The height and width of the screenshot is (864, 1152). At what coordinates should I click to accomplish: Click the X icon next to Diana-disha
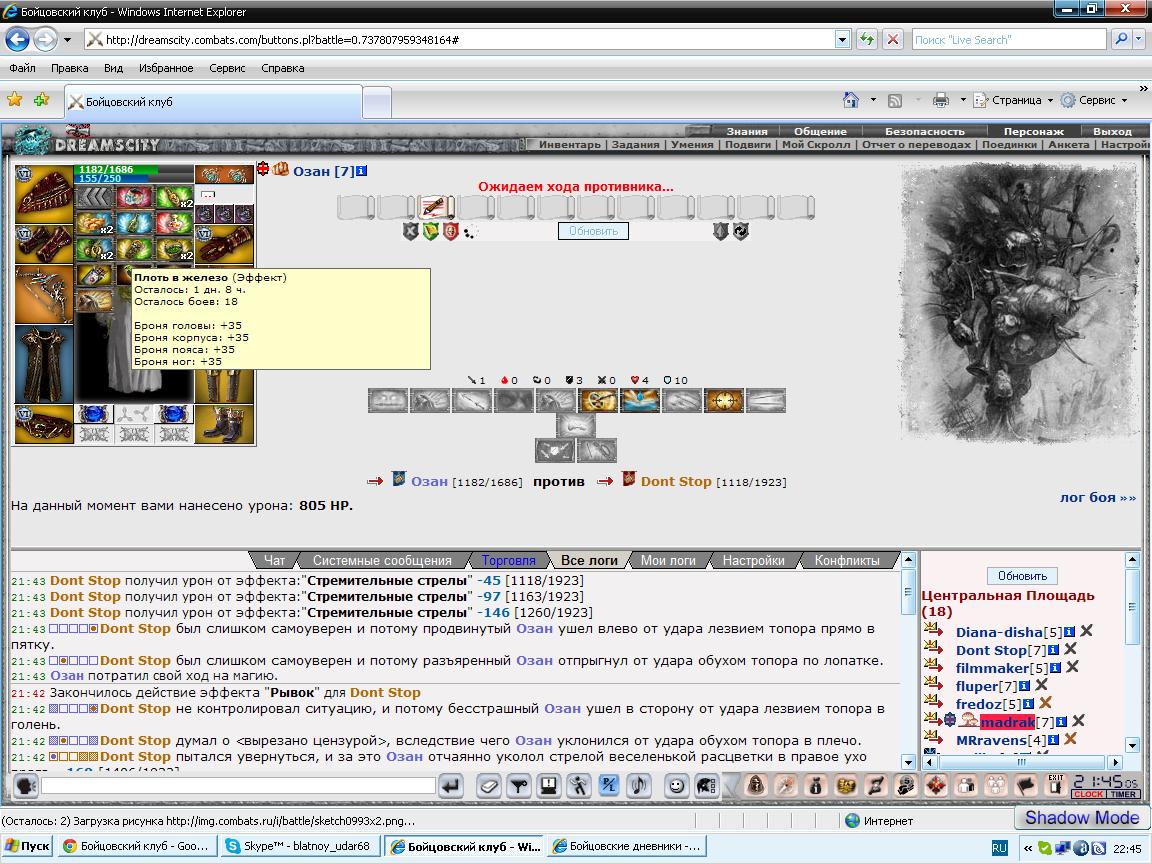point(1087,630)
